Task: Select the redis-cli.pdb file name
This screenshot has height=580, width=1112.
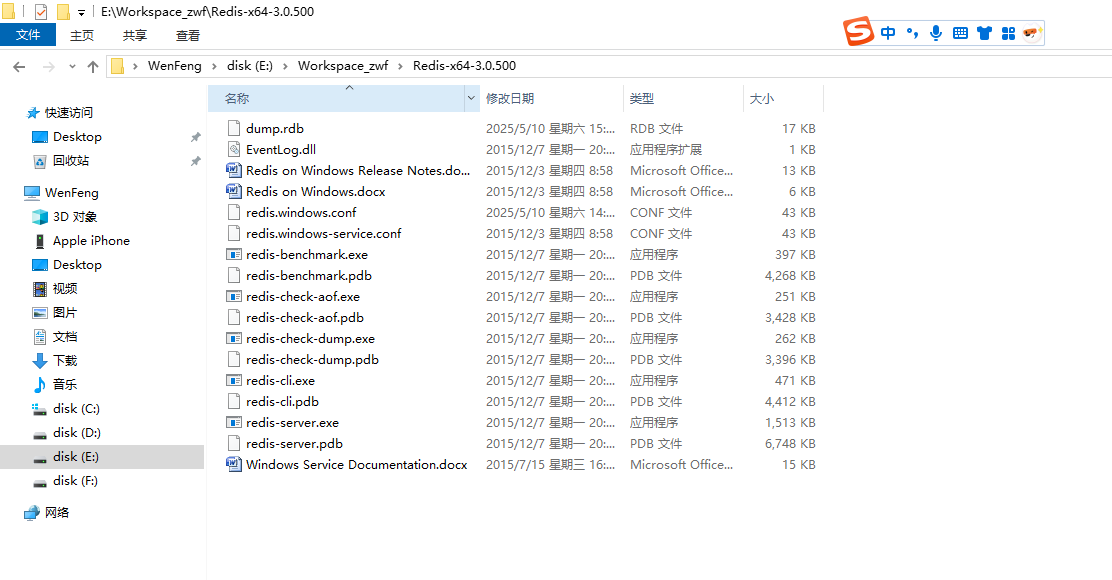Action: pyautogui.click(x=282, y=402)
